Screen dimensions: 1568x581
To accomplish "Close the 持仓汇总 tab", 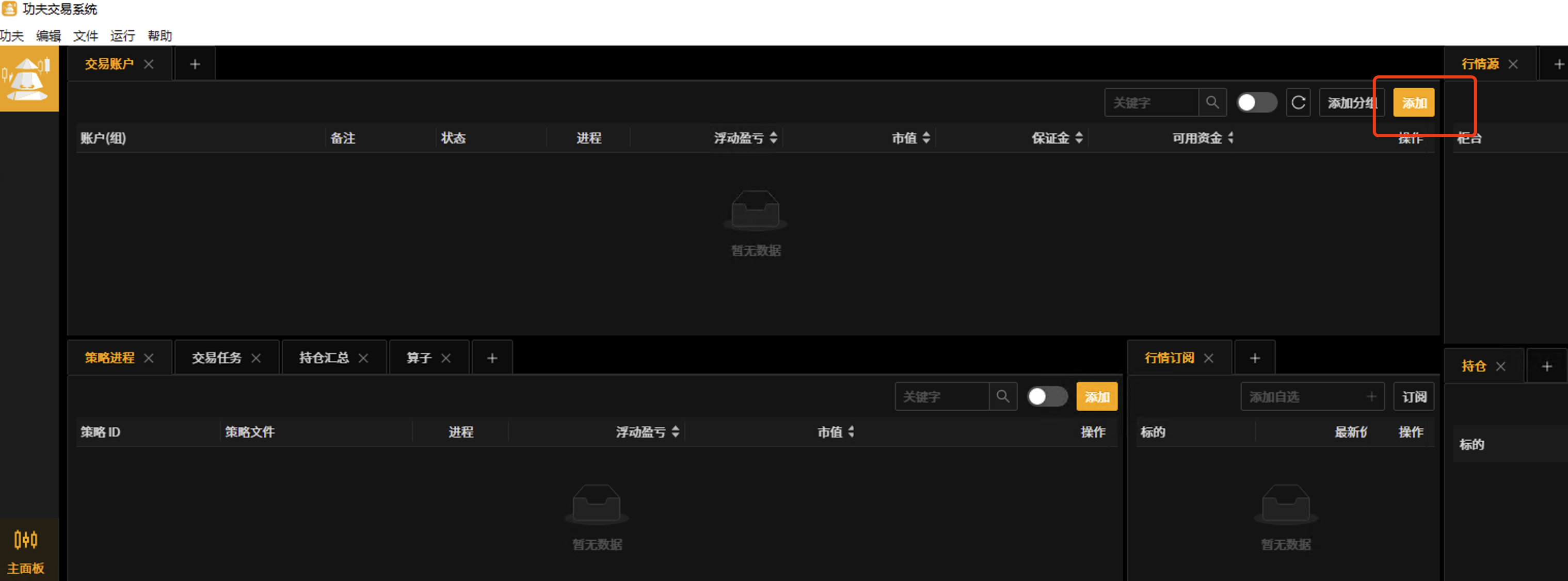I will pos(363,358).
